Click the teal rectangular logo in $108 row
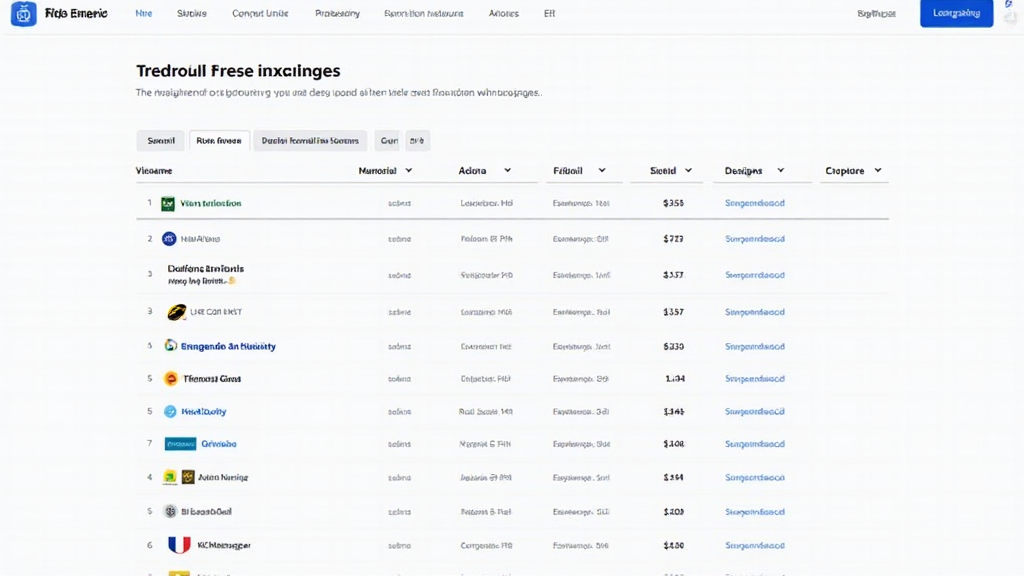The width and height of the screenshot is (1024, 576). (180, 444)
